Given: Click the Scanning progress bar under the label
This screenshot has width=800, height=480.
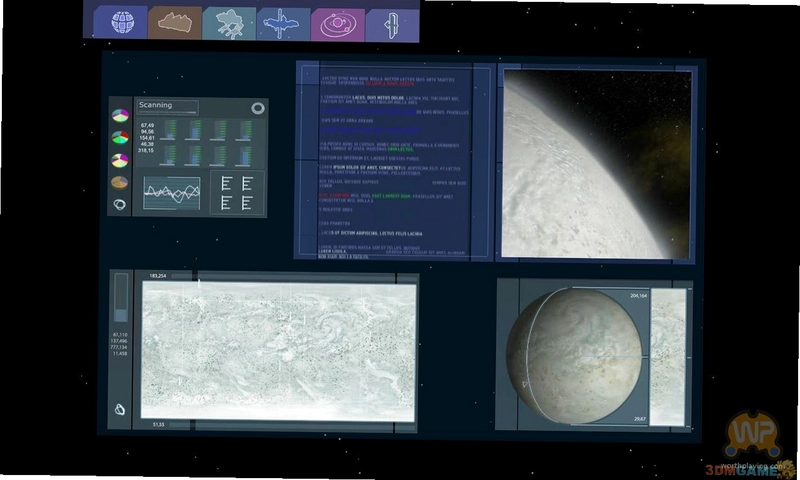Looking at the screenshot, I should coord(167,112).
